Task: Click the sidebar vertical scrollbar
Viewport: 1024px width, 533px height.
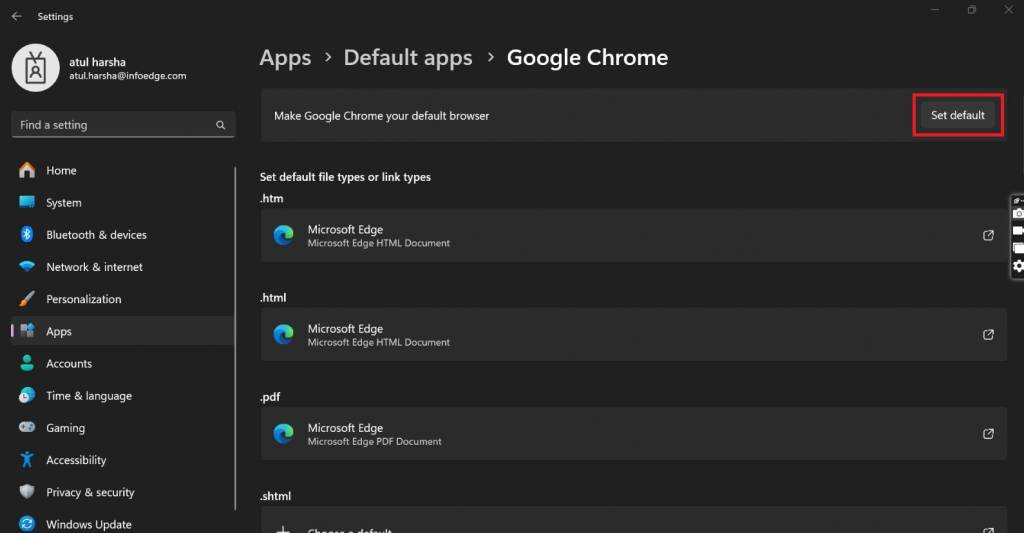Action: point(235,338)
